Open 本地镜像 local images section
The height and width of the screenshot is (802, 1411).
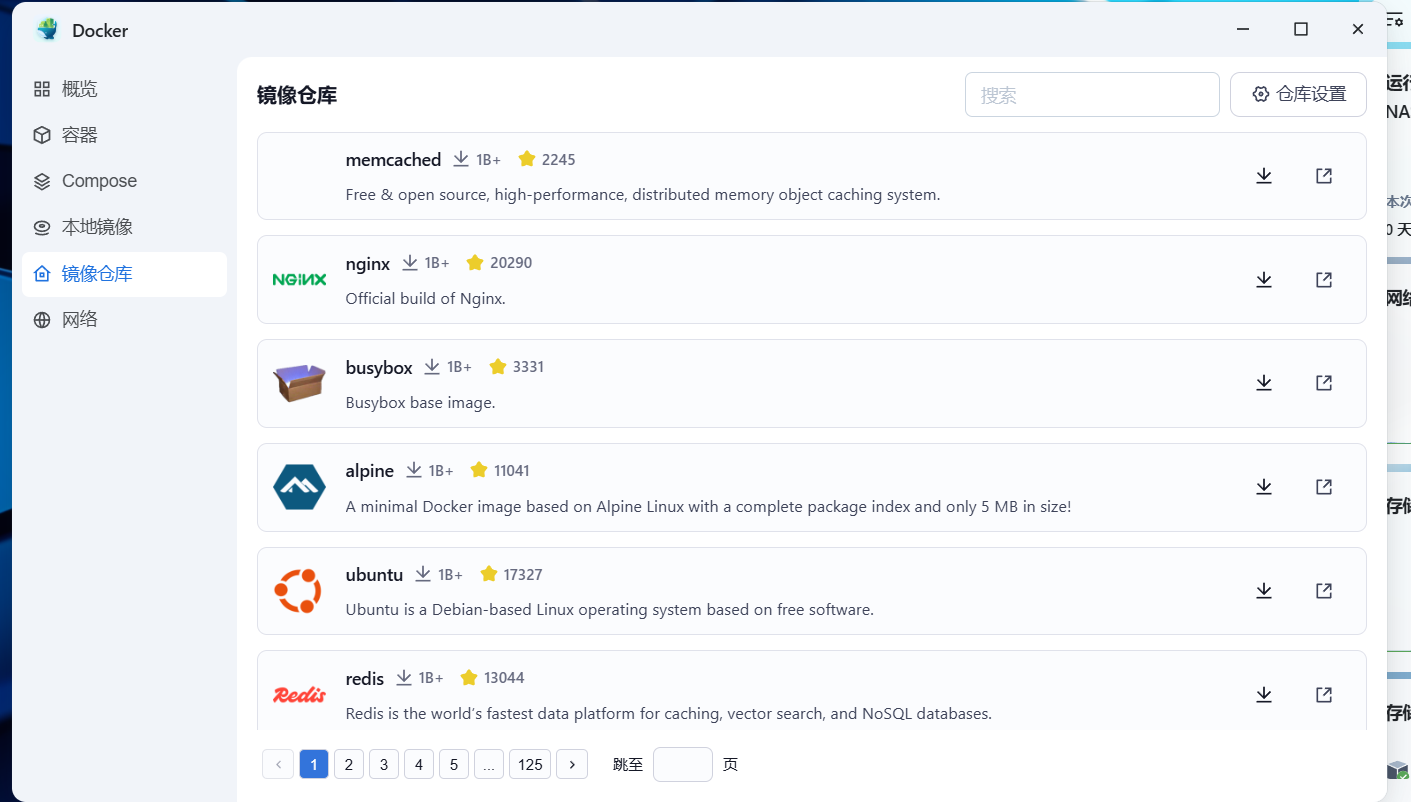point(124,227)
